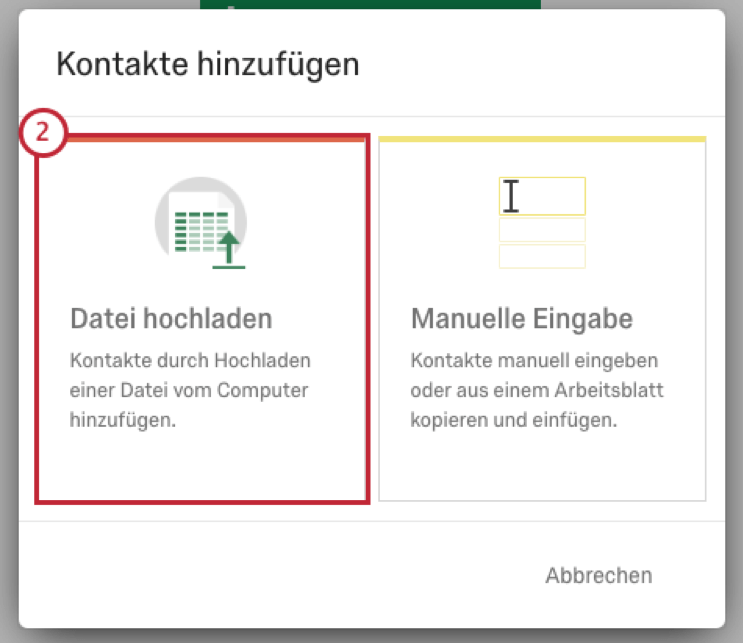The width and height of the screenshot is (743, 643).
Task: Click the manual entry text-fields icon
Action: pos(542,223)
